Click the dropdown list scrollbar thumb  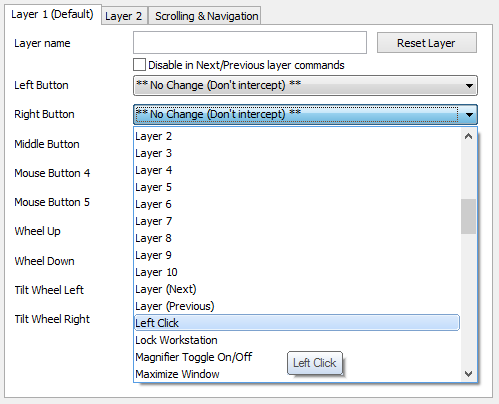[469, 216]
